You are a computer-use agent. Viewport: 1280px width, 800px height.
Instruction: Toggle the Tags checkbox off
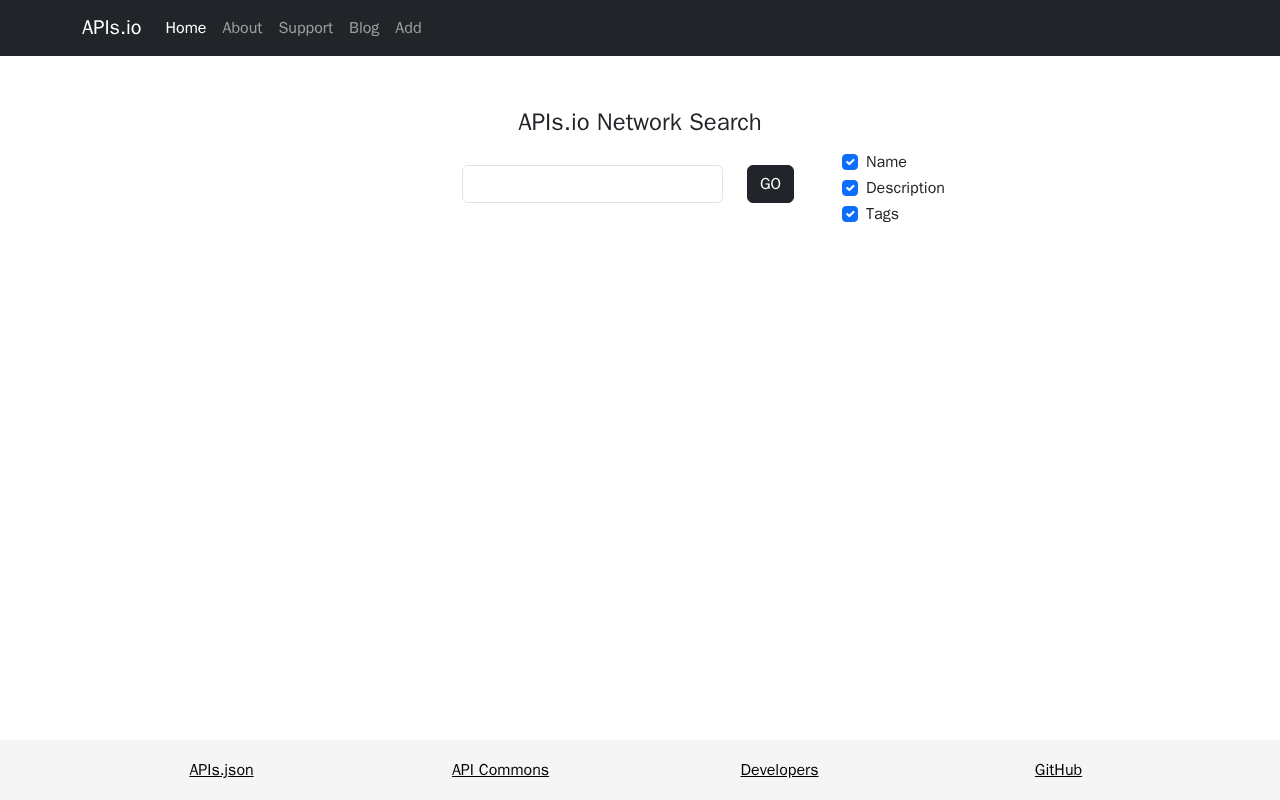[x=850, y=214]
